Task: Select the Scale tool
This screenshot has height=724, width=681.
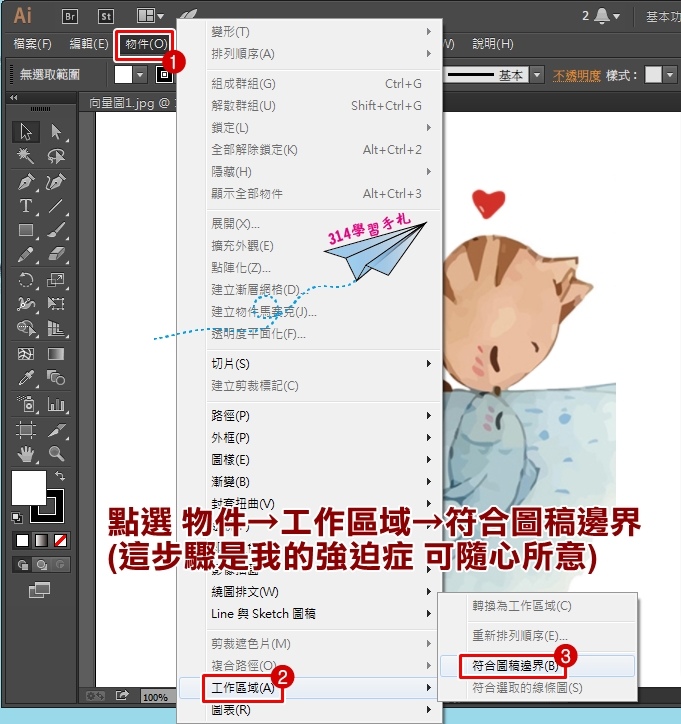Action: point(56,280)
